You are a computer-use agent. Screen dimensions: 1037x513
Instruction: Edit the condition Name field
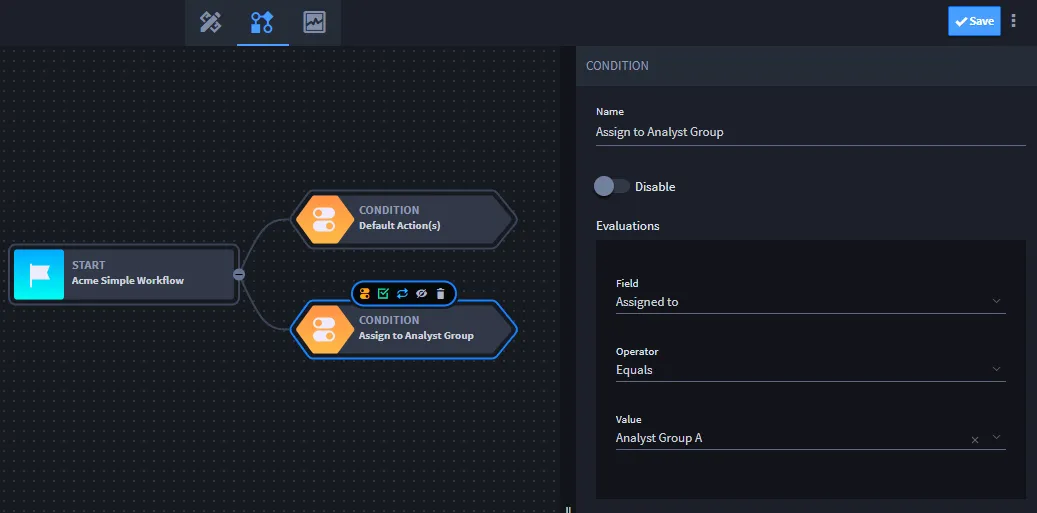pos(811,132)
